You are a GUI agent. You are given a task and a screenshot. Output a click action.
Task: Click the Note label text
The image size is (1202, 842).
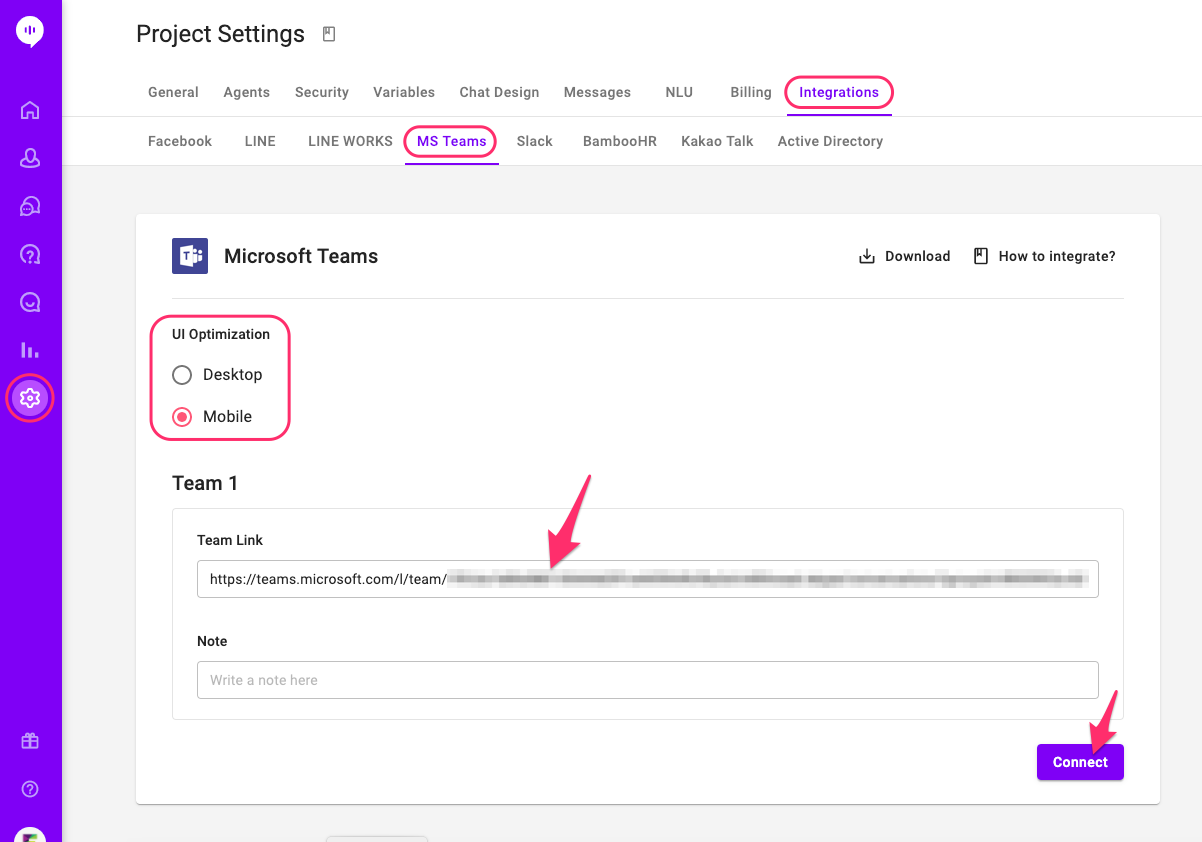pyautogui.click(x=212, y=641)
